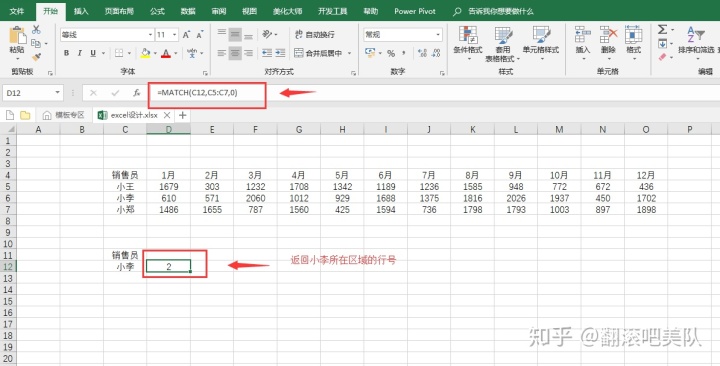Click the accounting number format icon
Screen dimensions: 720x366
[370, 53]
